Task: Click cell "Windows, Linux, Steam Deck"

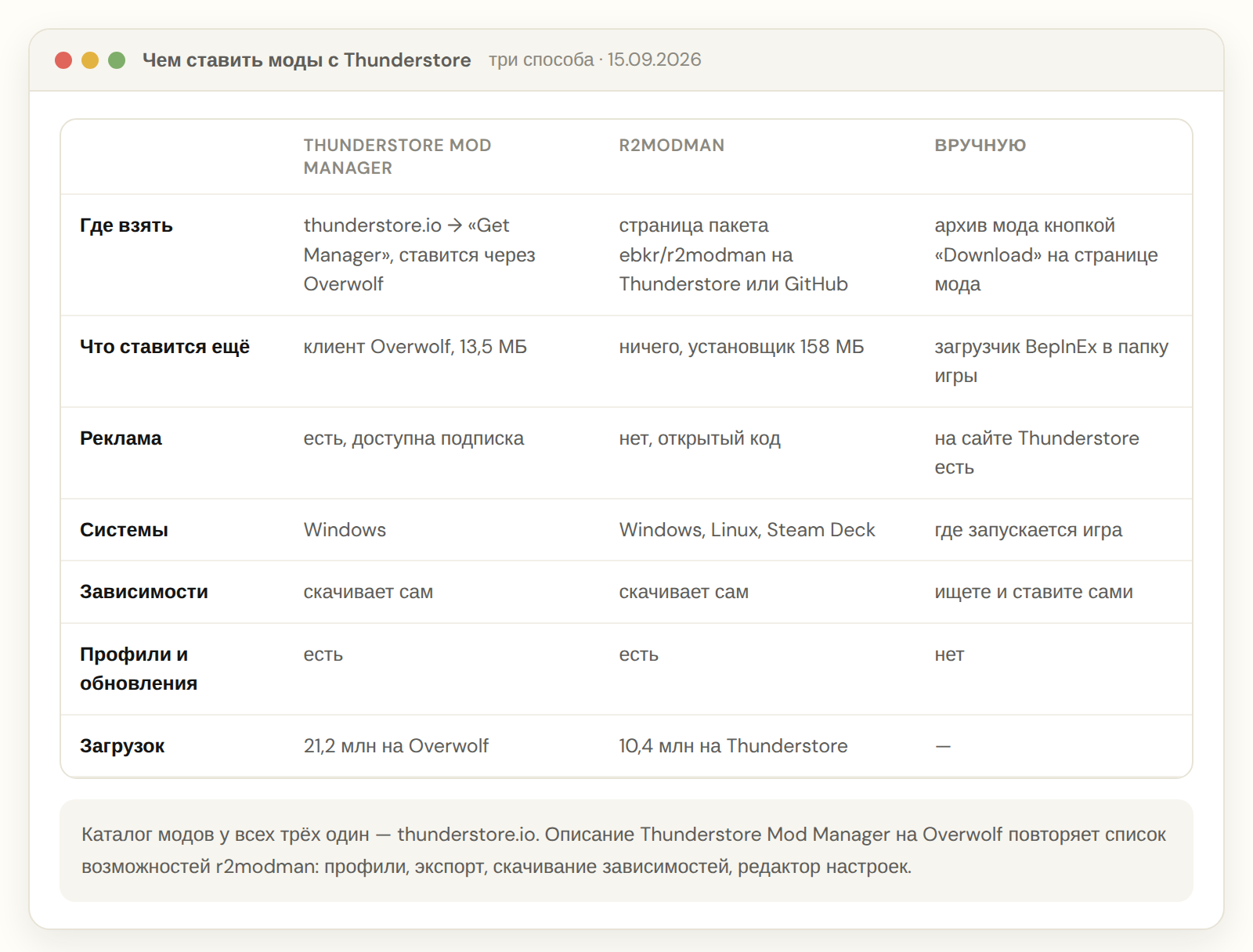Action: (x=747, y=530)
